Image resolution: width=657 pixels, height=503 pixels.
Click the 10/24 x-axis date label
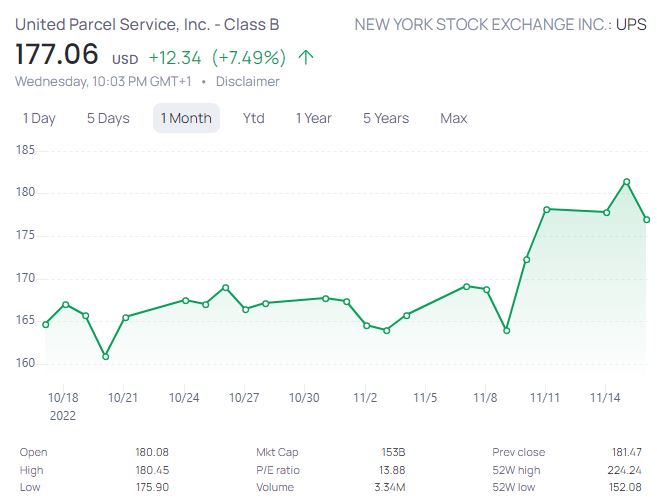coord(184,397)
